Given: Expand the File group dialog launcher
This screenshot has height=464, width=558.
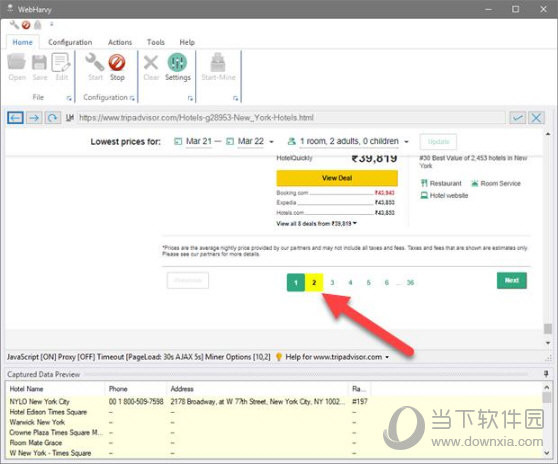Looking at the screenshot, I should [69, 98].
